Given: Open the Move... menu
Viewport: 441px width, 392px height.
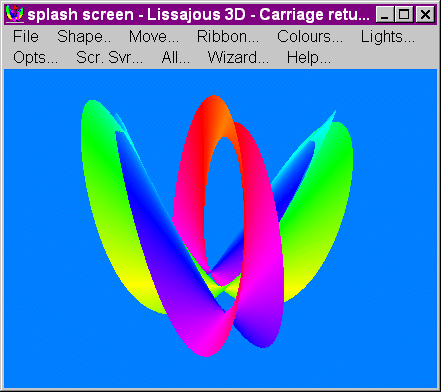Looking at the screenshot, I should [x=154, y=36].
